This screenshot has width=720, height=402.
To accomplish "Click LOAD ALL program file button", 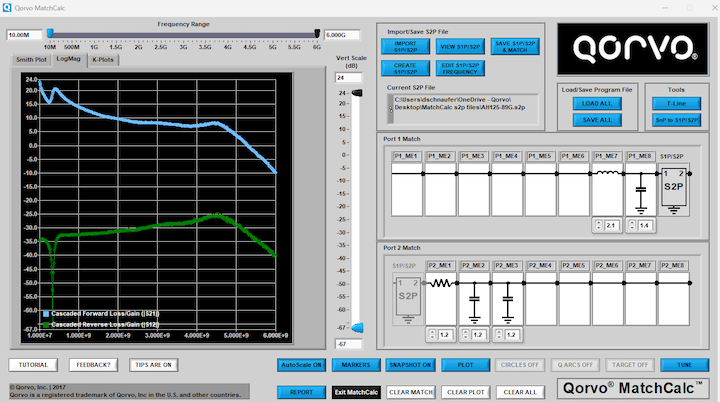I will 597,103.
